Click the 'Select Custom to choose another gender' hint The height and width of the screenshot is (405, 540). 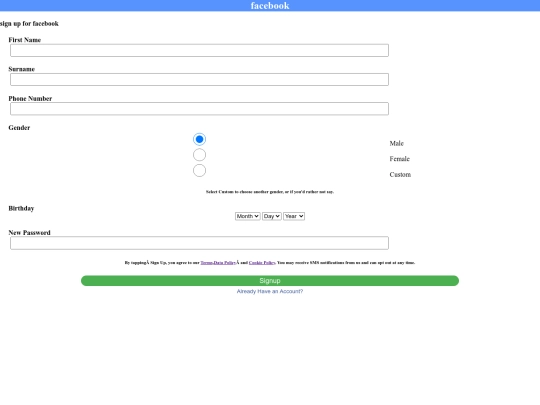click(270, 192)
